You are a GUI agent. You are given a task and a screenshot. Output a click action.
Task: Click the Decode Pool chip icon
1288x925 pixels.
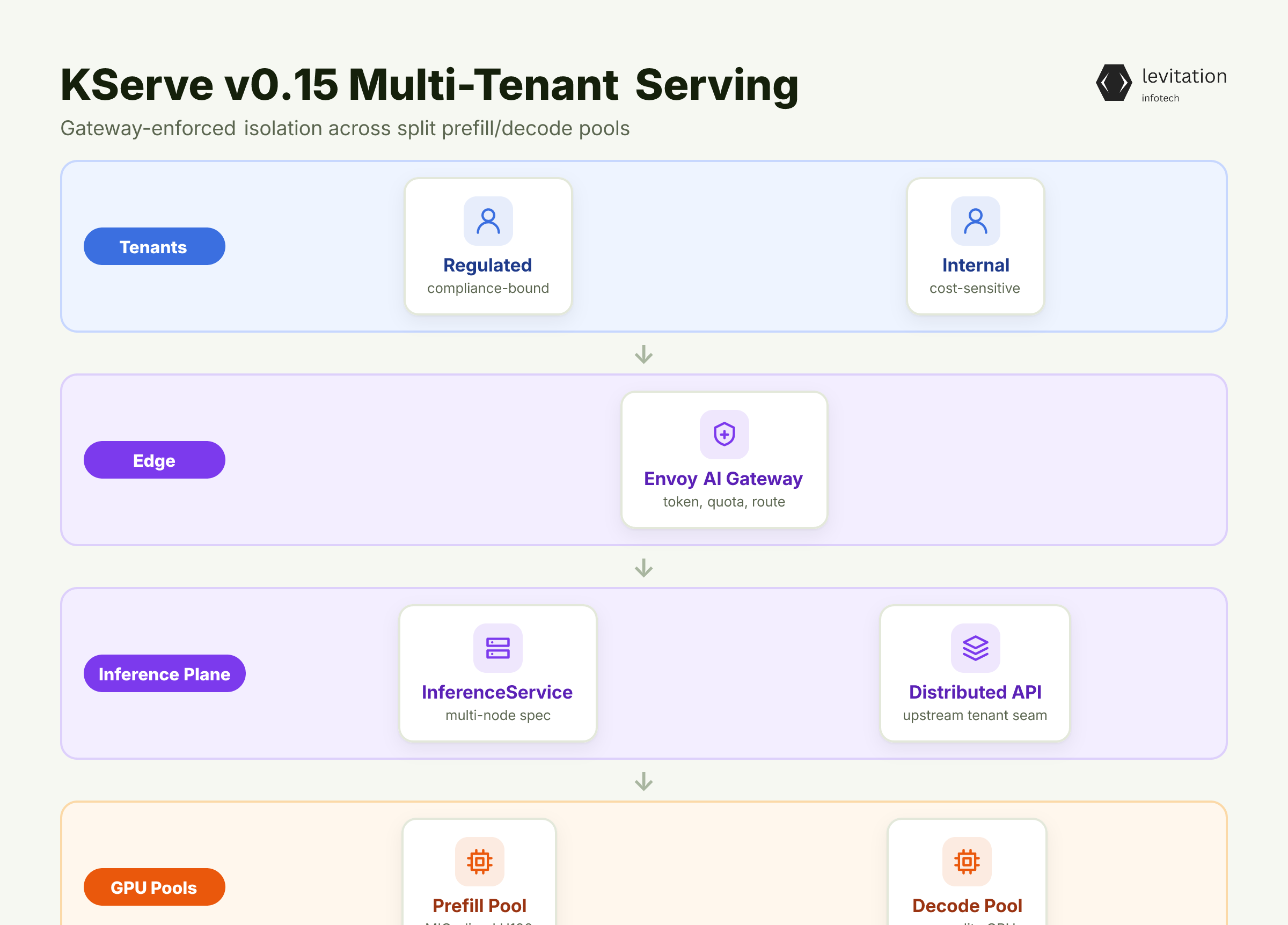[x=967, y=861]
